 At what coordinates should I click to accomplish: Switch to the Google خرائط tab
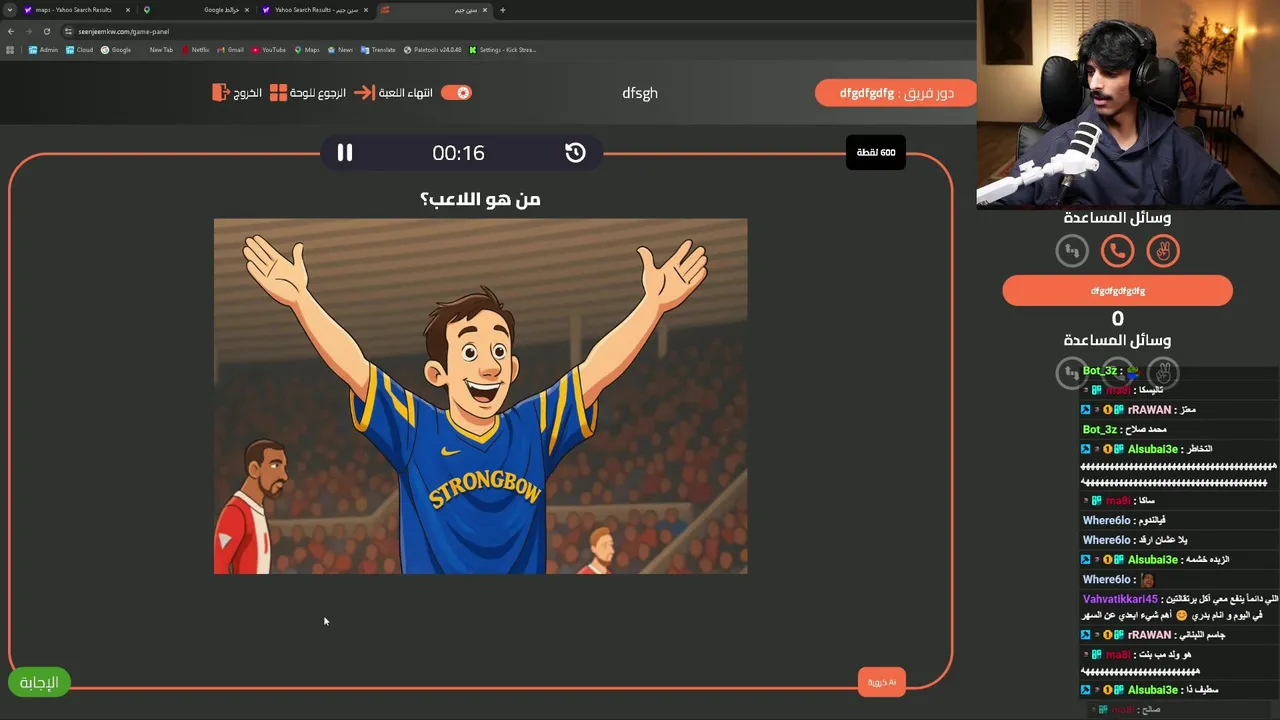pyautogui.click(x=195, y=10)
